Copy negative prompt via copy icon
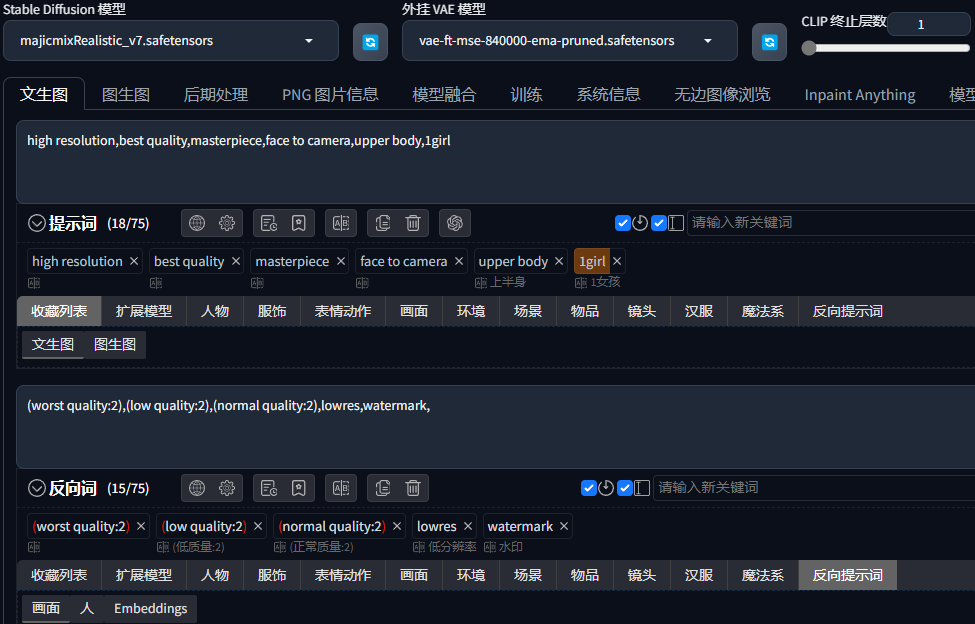The height and width of the screenshot is (624, 975). pos(382,488)
